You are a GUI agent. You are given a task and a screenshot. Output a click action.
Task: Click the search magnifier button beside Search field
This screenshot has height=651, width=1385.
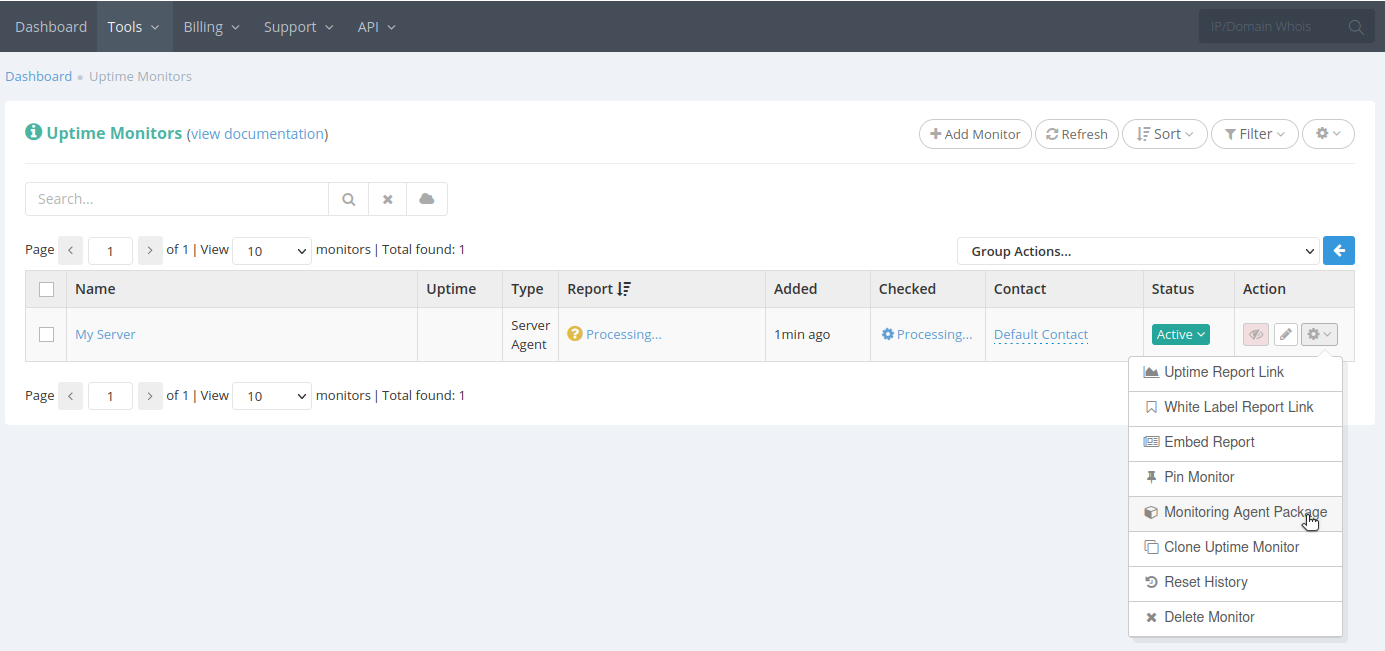(x=349, y=199)
